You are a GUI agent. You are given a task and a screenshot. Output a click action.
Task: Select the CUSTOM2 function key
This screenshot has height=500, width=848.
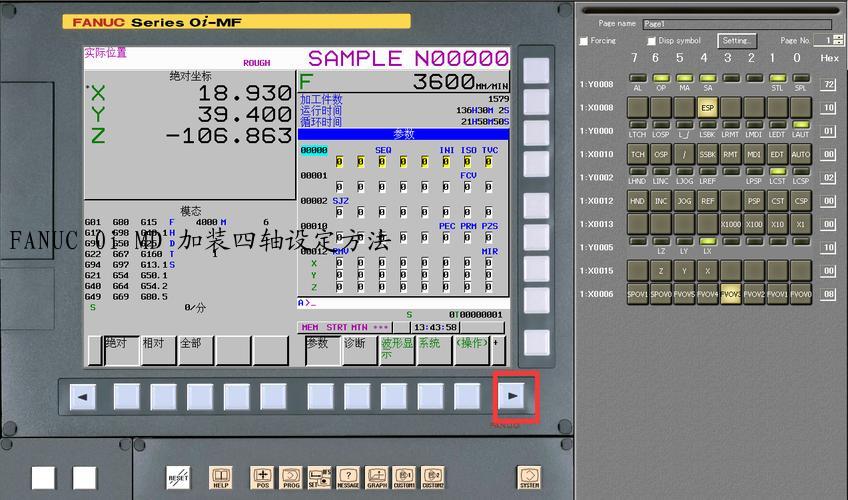433,478
